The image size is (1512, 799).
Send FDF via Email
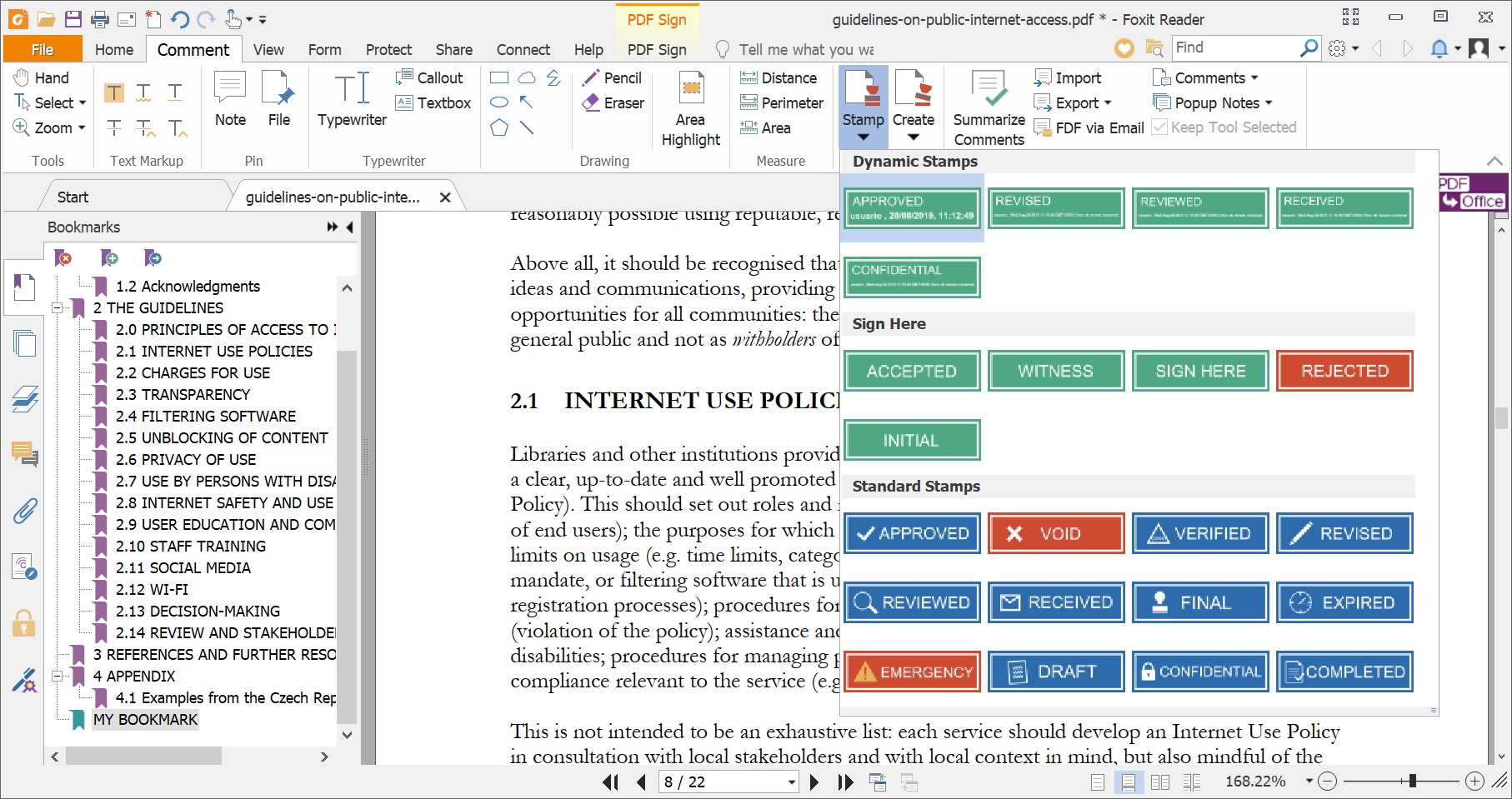[x=1089, y=127]
